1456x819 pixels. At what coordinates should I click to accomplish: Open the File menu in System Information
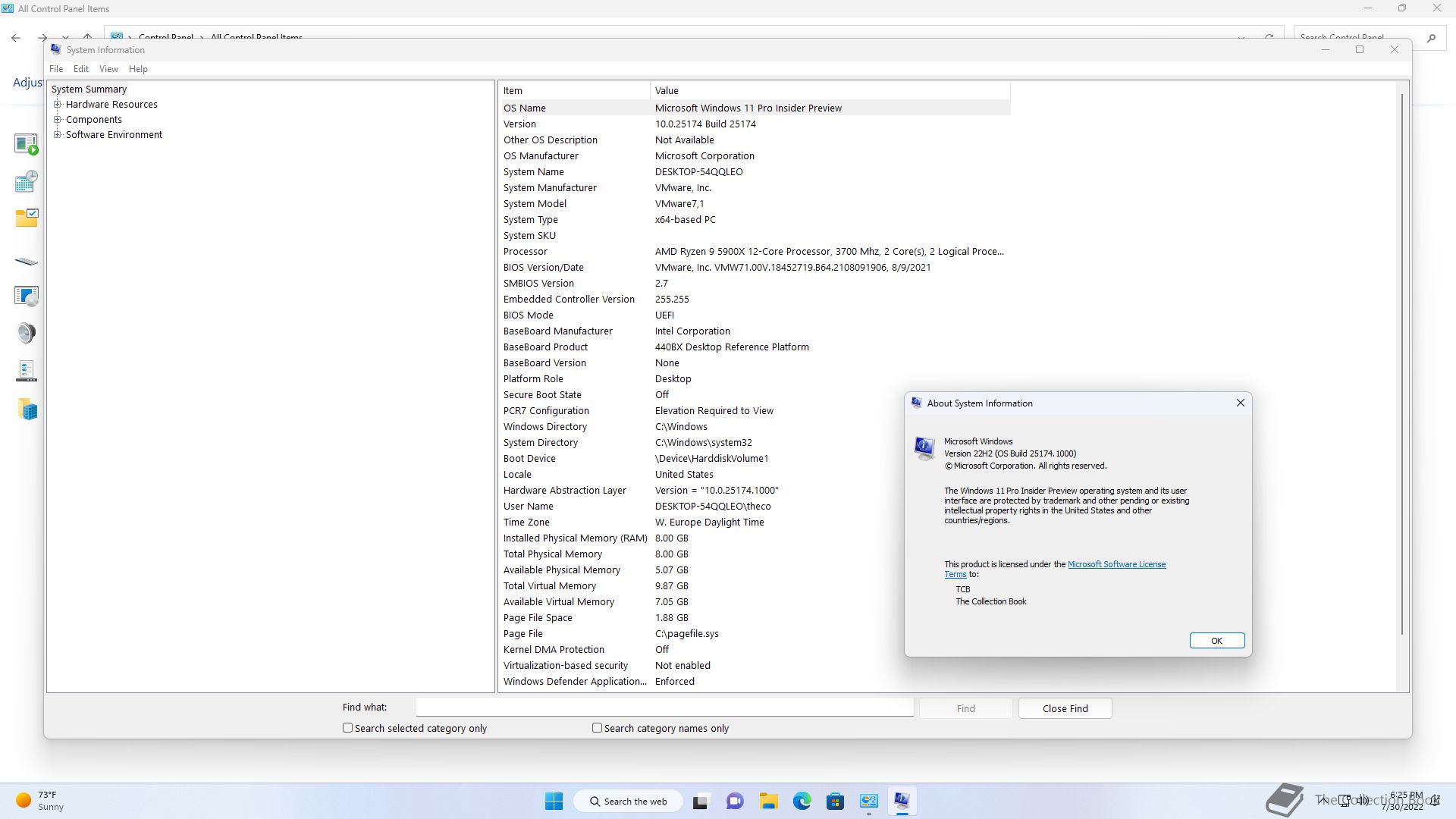tap(56, 69)
